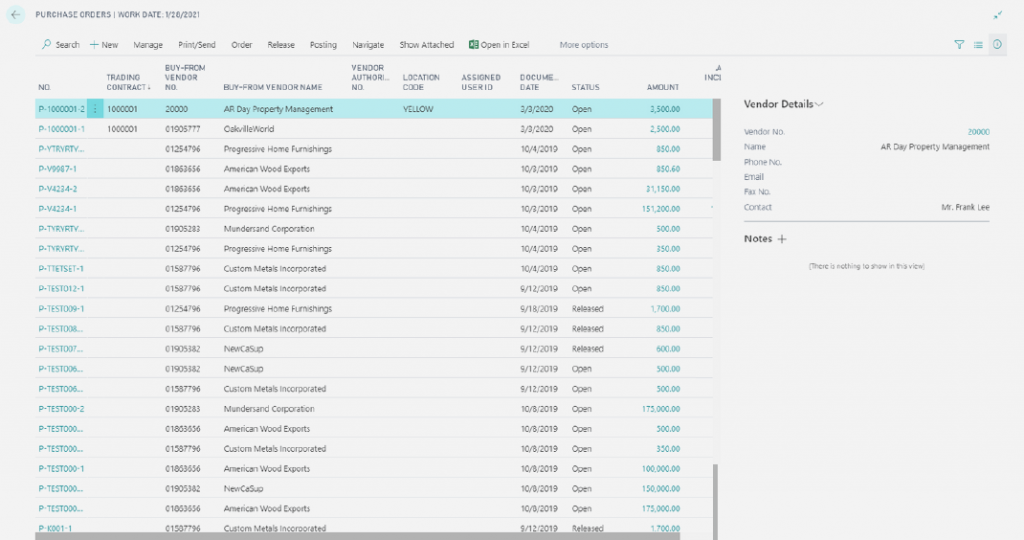Click the 31,150.00 amount

663,189
